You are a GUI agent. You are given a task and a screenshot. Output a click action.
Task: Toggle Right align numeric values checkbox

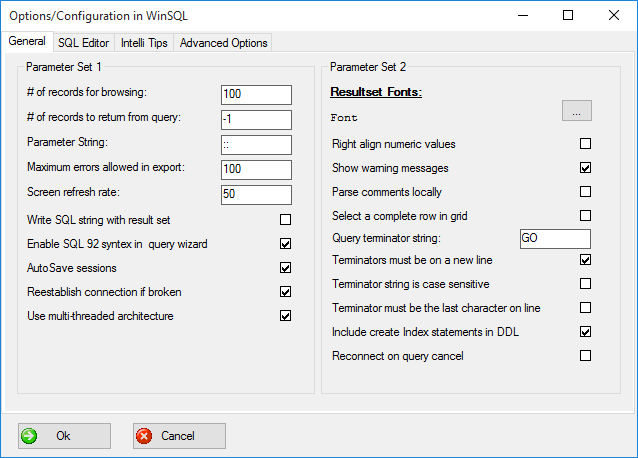point(585,144)
